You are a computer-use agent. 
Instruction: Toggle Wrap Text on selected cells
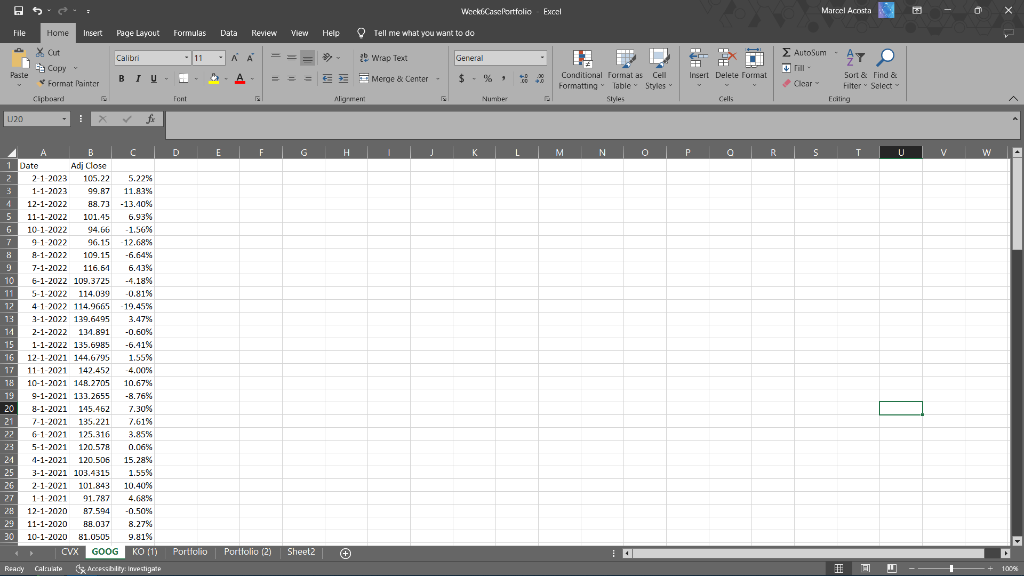point(383,58)
